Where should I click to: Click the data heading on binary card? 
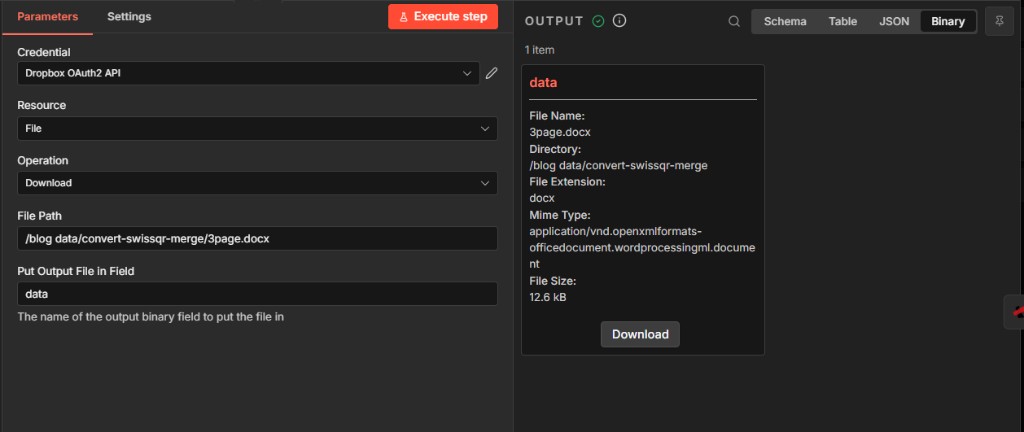tap(543, 83)
